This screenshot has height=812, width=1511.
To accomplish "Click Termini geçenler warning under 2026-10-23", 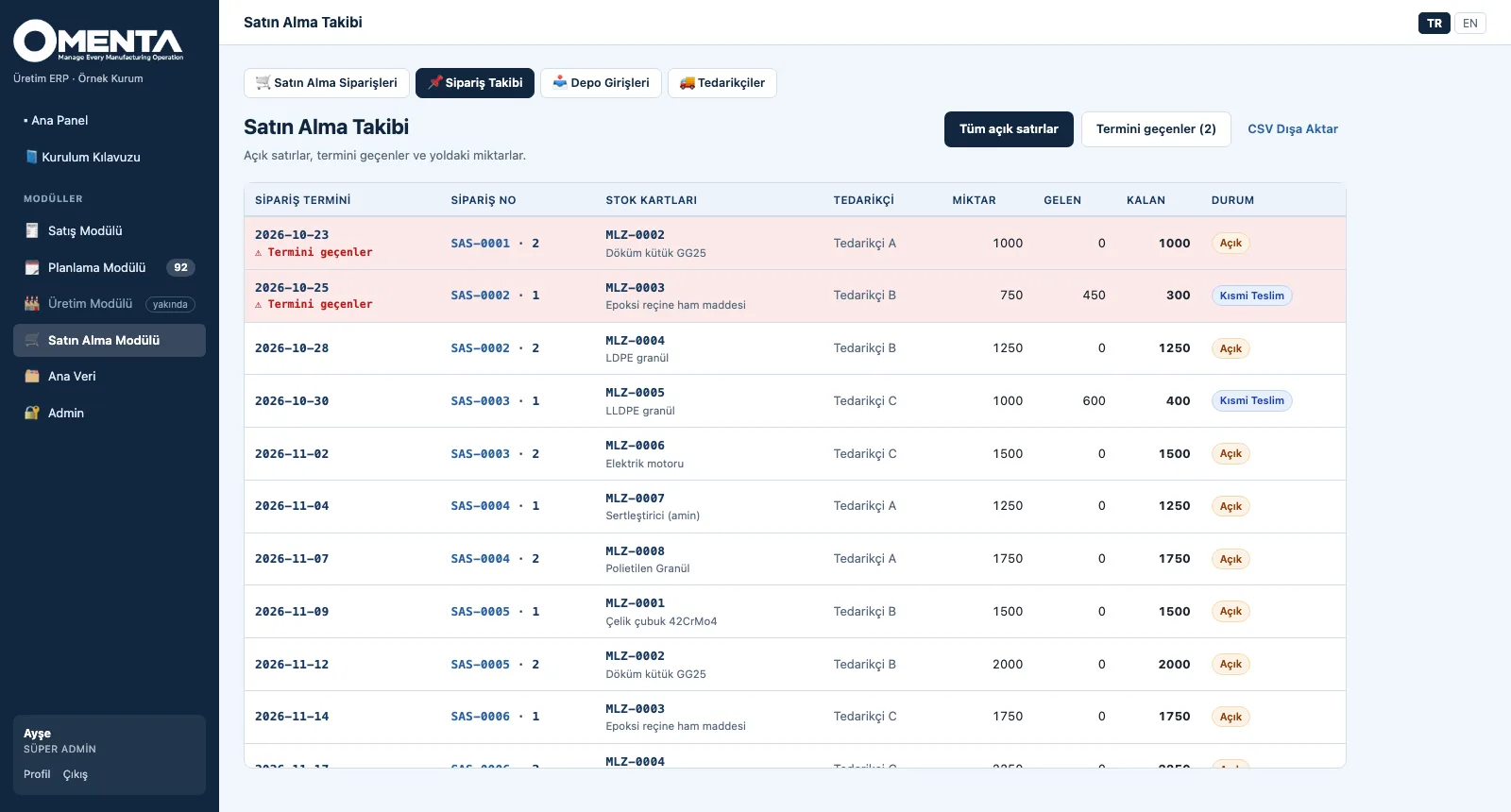I will coord(314,252).
